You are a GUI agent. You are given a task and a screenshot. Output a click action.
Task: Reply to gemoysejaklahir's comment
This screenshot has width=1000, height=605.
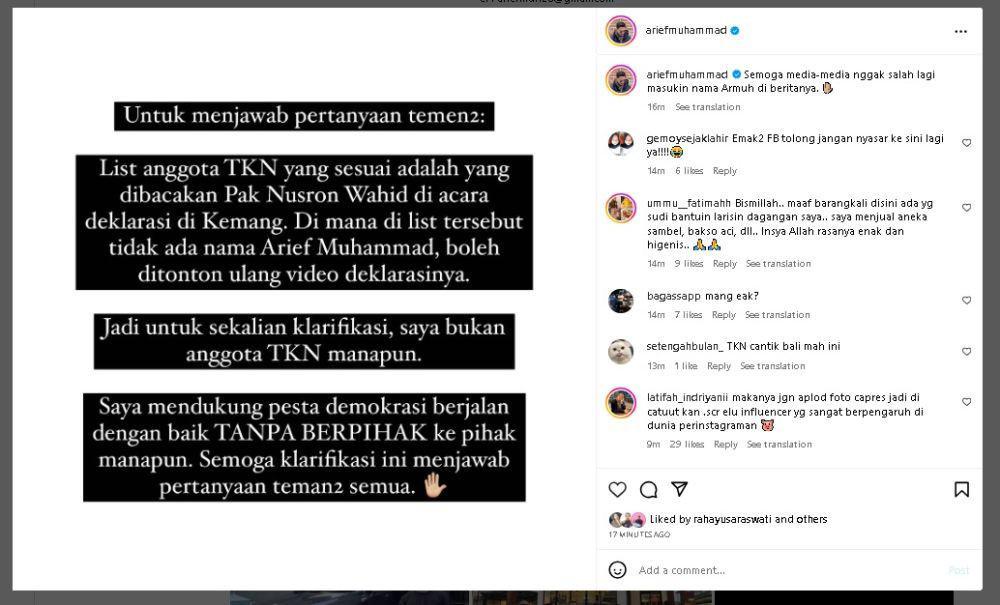pyautogui.click(x=724, y=171)
